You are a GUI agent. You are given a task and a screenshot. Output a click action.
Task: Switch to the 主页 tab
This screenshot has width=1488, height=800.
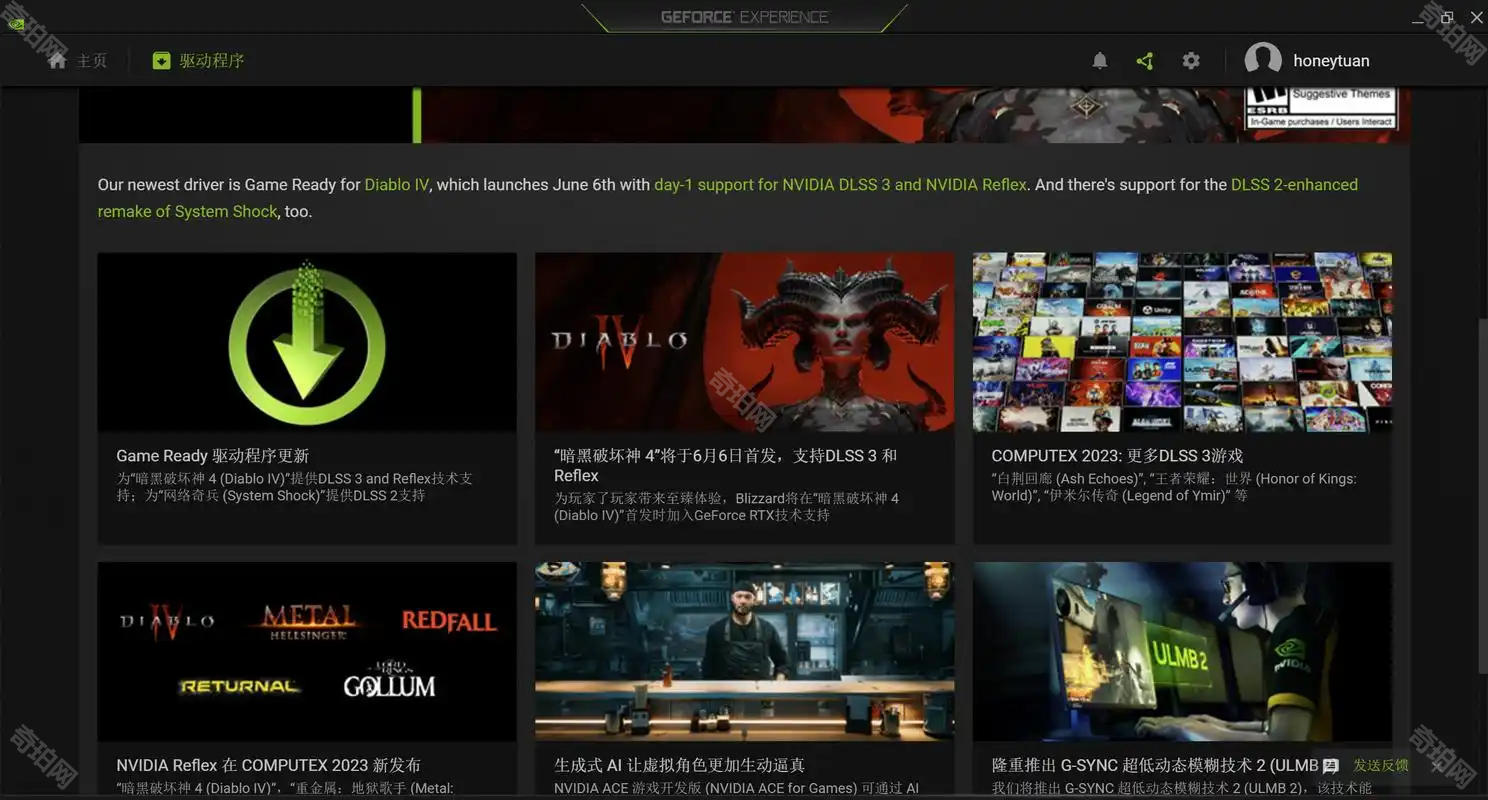pyautogui.click(x=77, y=61)
